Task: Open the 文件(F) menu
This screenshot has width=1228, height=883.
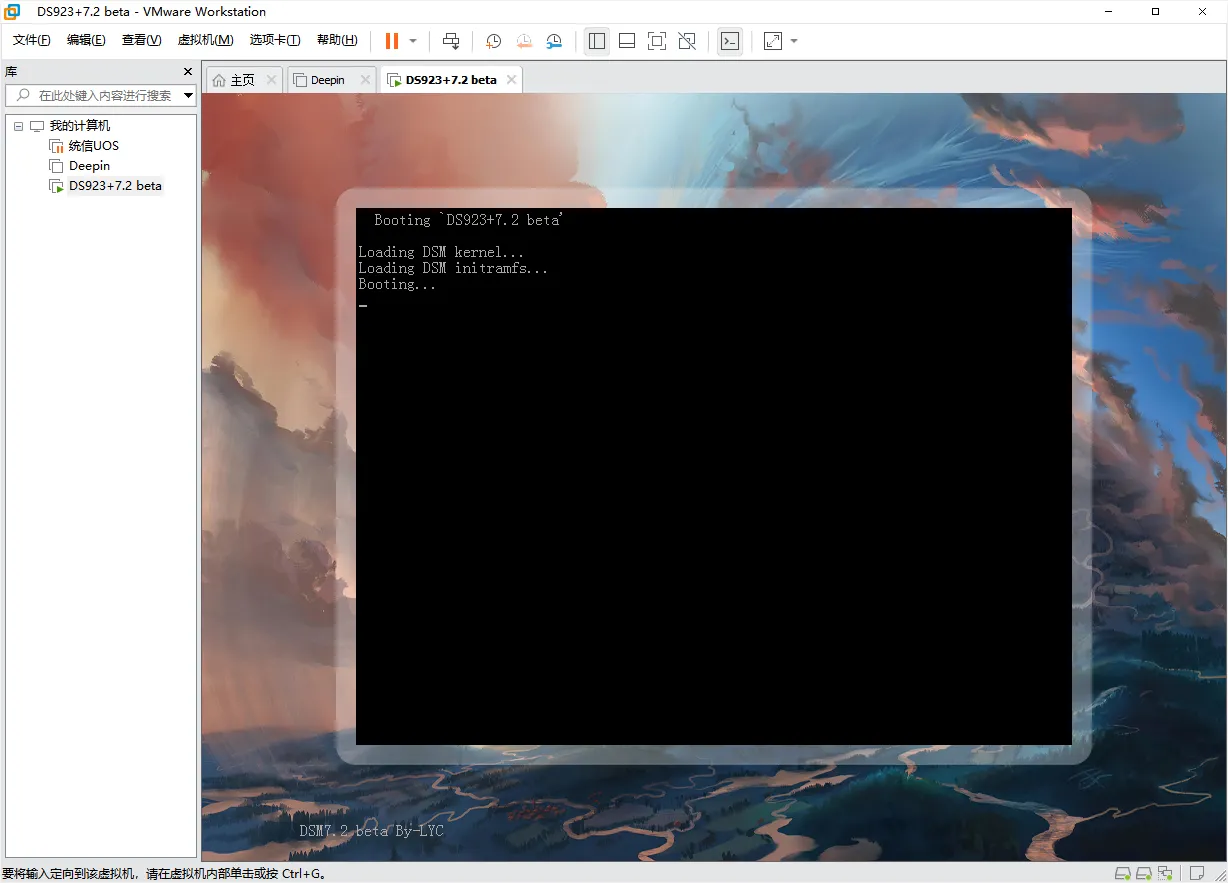Action: point(32,40)
